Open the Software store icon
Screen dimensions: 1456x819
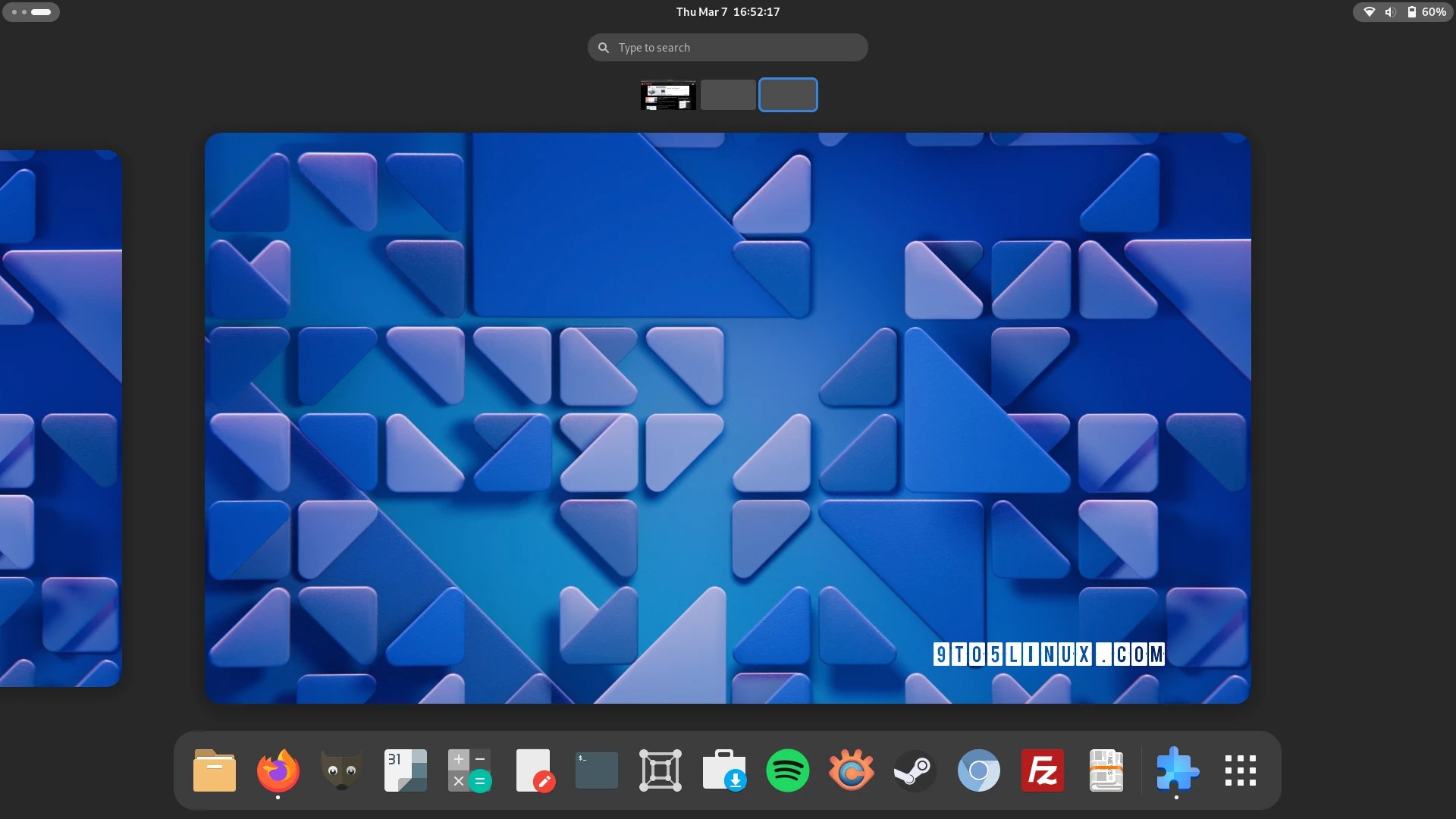coord(724,770)
